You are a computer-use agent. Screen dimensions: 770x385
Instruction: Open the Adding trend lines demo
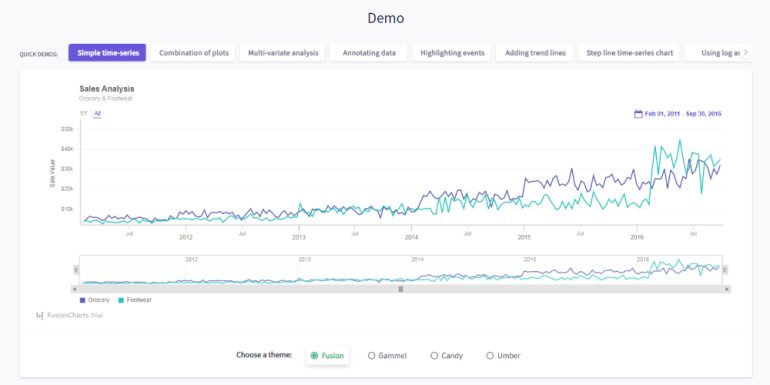535,53
